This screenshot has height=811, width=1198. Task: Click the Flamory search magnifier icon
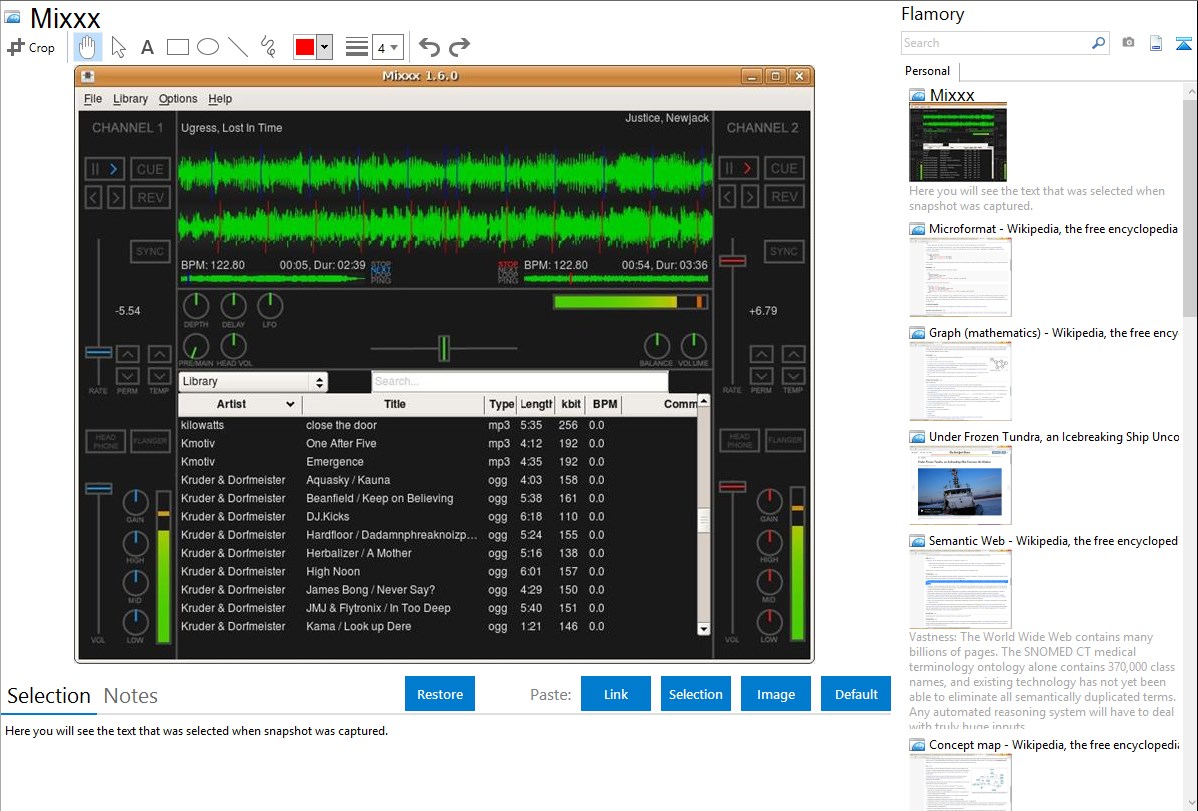(x=1098, y=43)
